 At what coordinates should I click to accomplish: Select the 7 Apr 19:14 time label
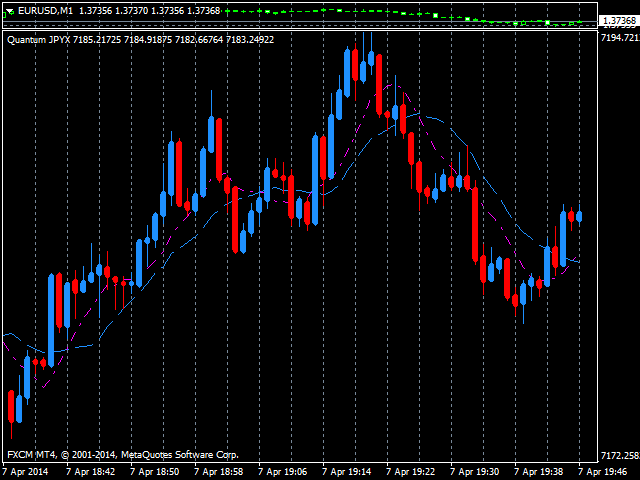click(x=346, y=471)
